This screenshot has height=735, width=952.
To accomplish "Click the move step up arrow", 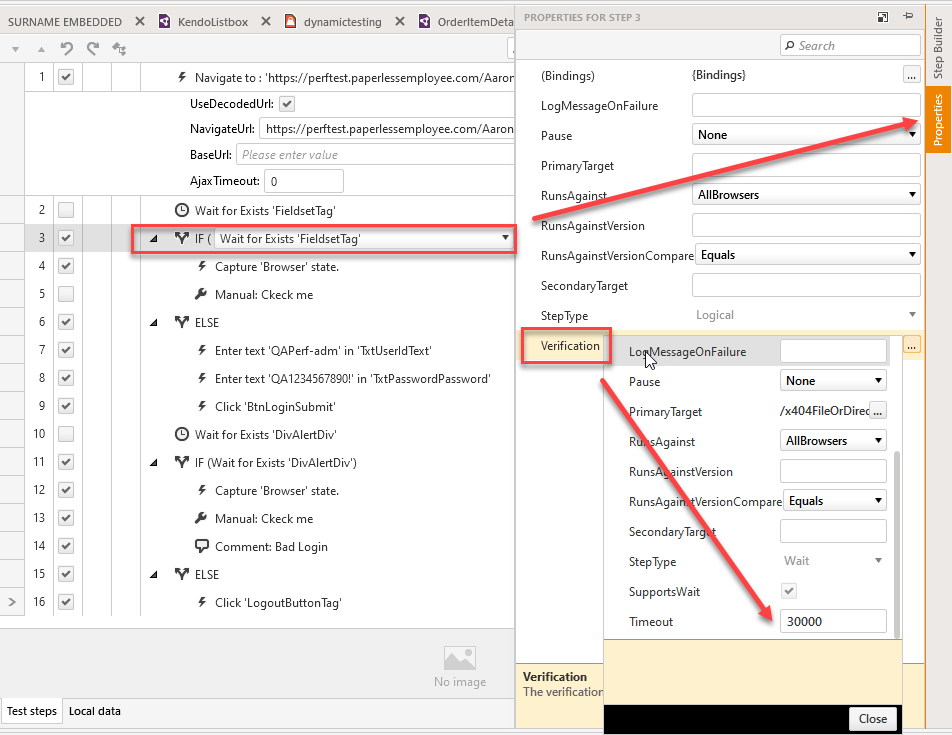I will tap(41, 49).
